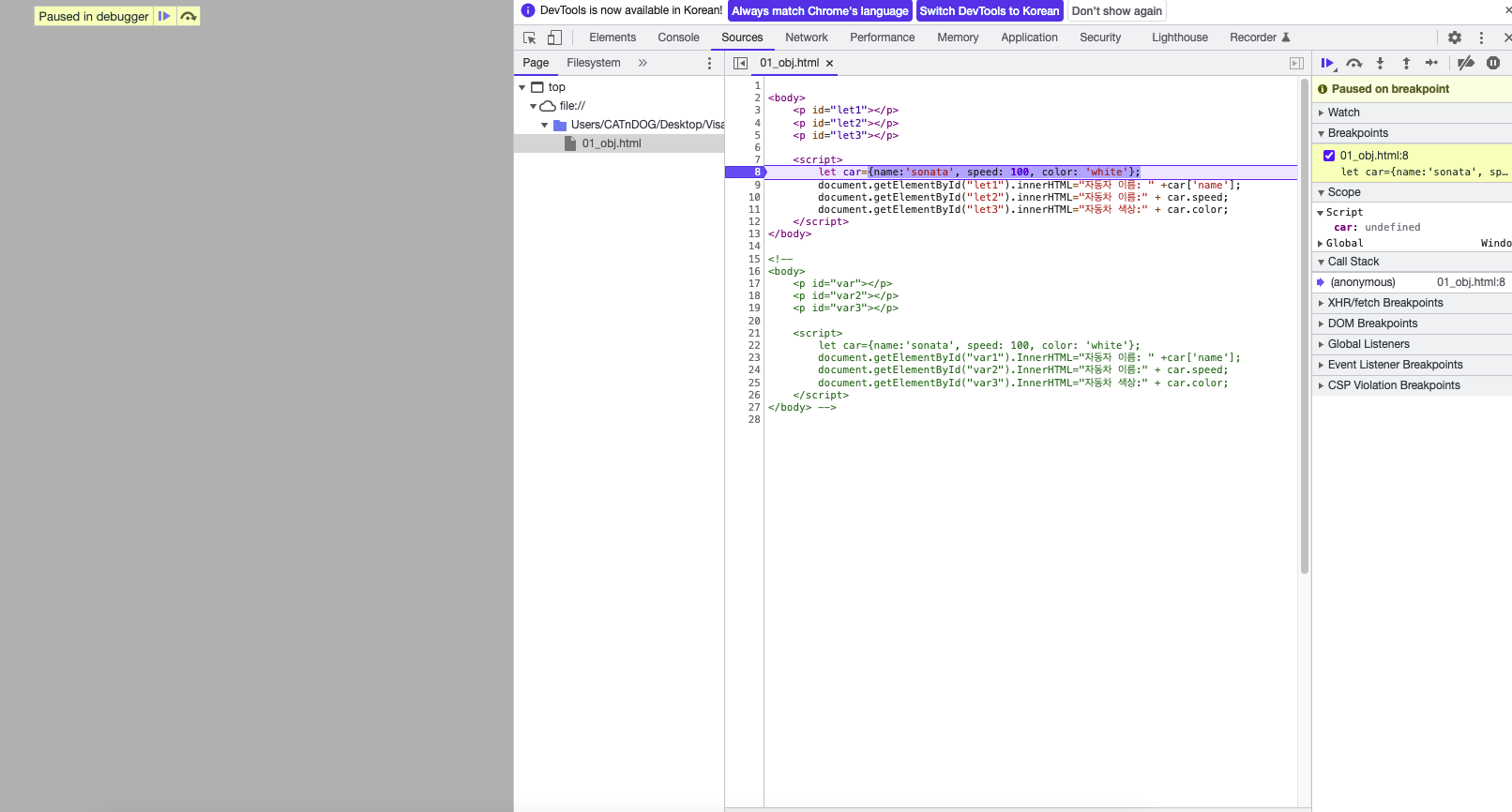Viewport: 1512px width, 812px height.
Task: Open the Memory tab
Action: coord(958,38)
